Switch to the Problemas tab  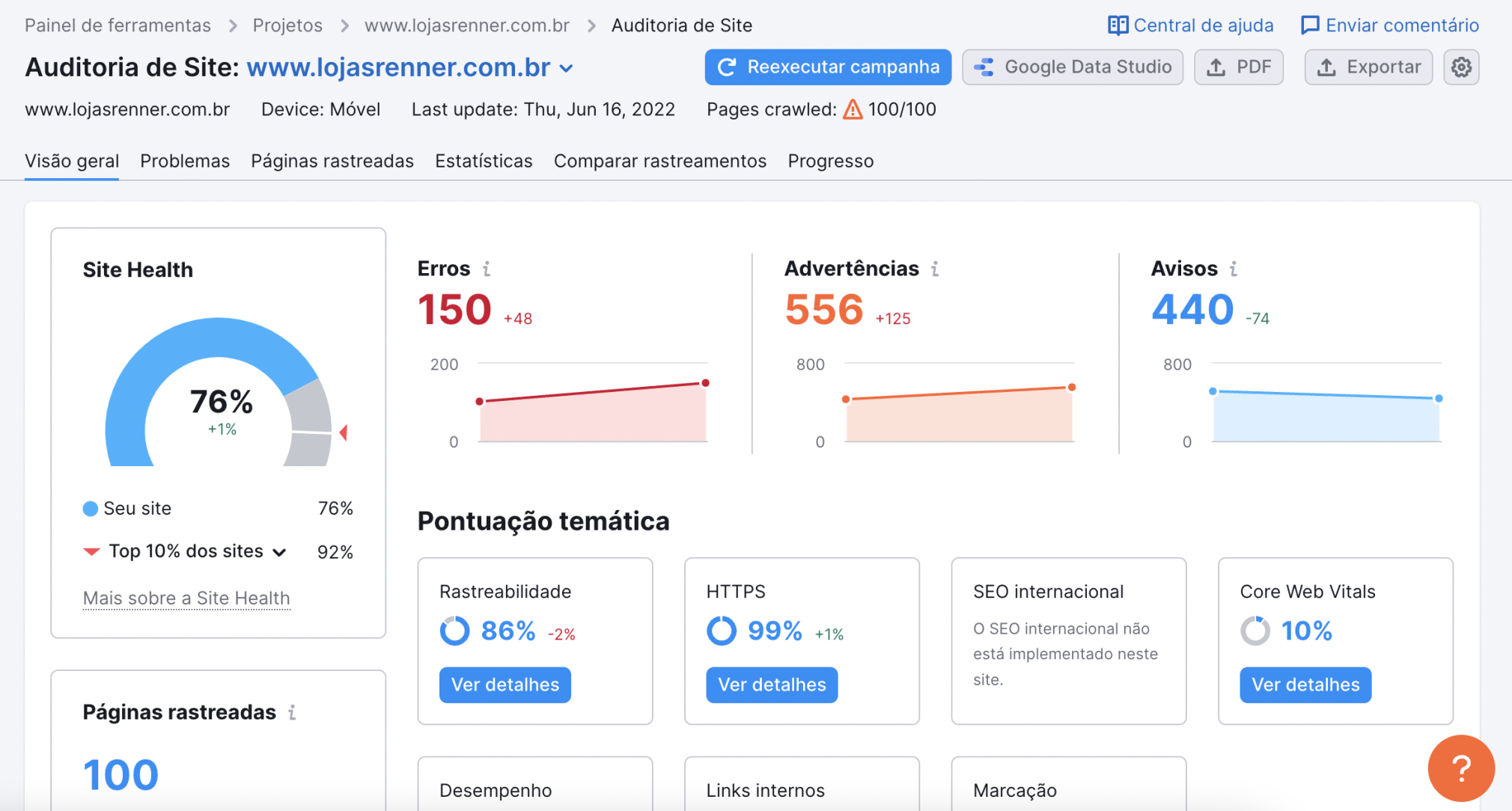point(184,161)
